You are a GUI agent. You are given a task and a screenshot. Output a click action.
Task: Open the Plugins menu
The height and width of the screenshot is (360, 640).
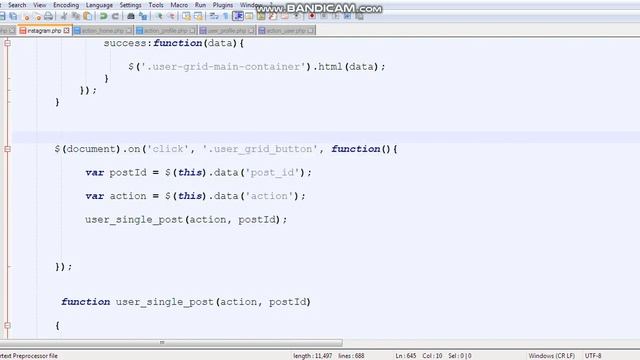pyautogui.click(x=223, y=5)
